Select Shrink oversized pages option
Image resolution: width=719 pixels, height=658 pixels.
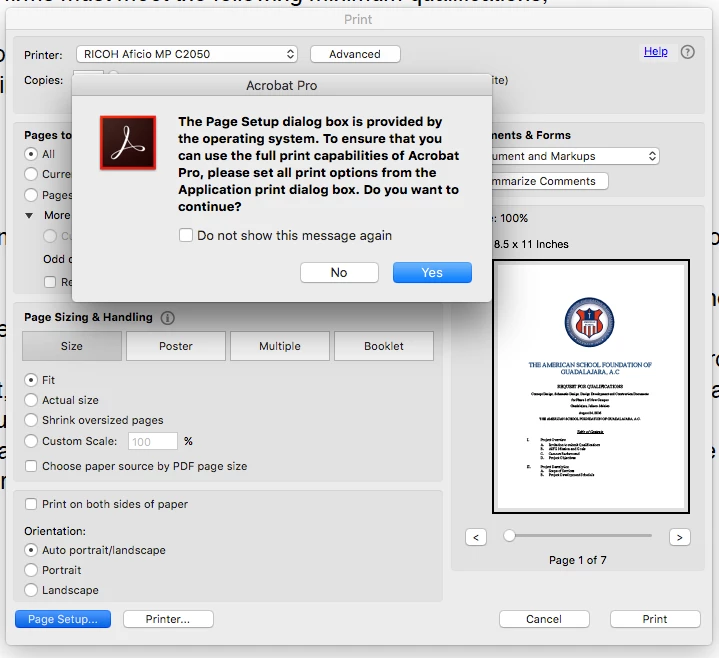[31, 420]
